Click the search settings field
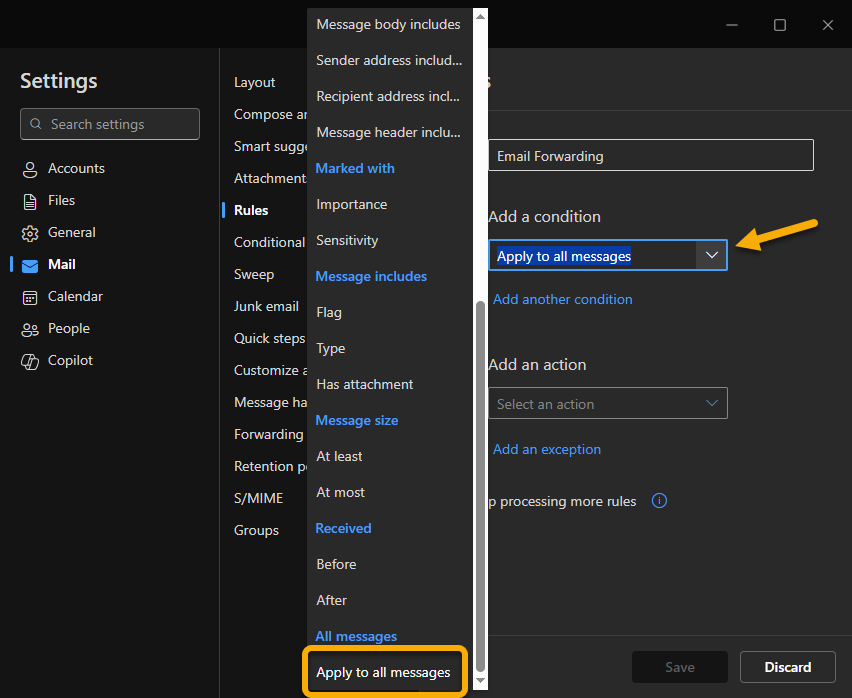The height and width of the screenshot is (698, 852). (109, 124)
